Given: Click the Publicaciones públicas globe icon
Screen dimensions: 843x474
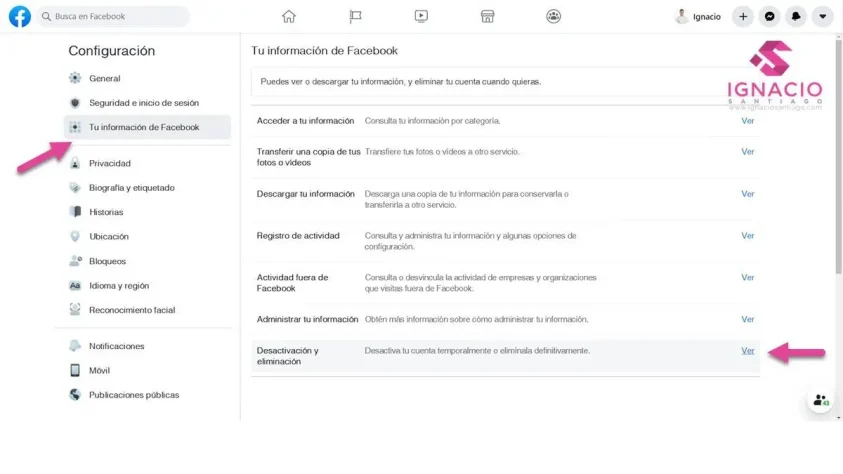Looking at the screenshot, I should (75, 394).
